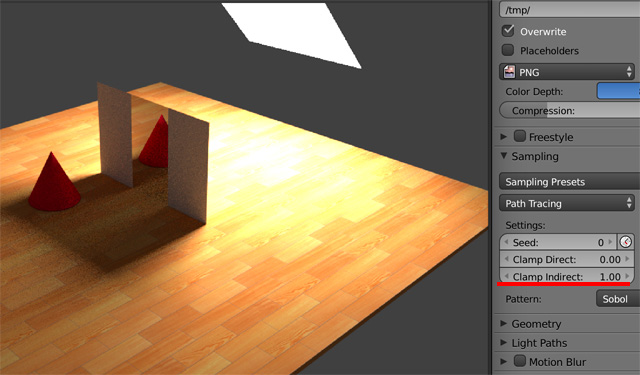Enable the Freestyle checkbox

[x=520, y=136]
